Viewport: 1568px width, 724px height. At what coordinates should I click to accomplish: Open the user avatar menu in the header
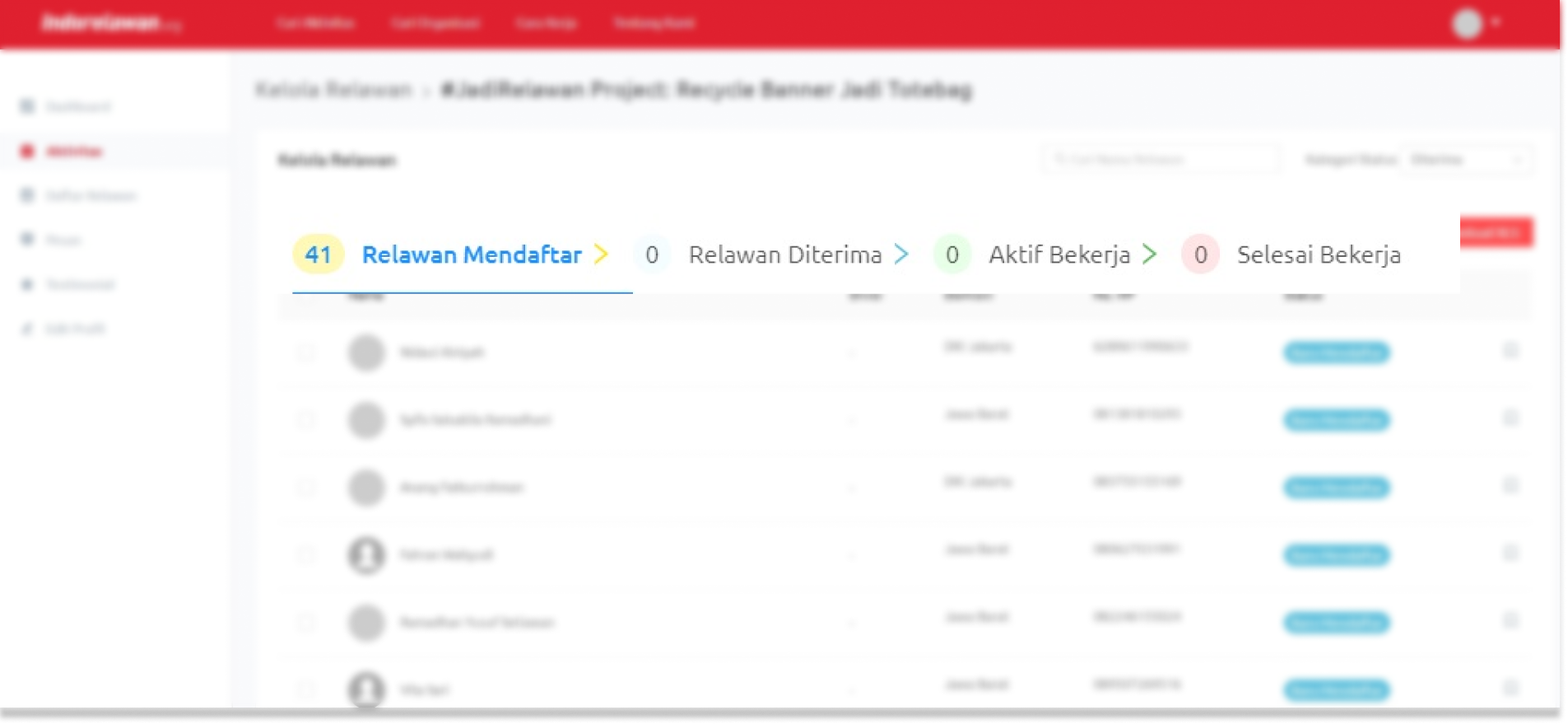point(1468,24)
